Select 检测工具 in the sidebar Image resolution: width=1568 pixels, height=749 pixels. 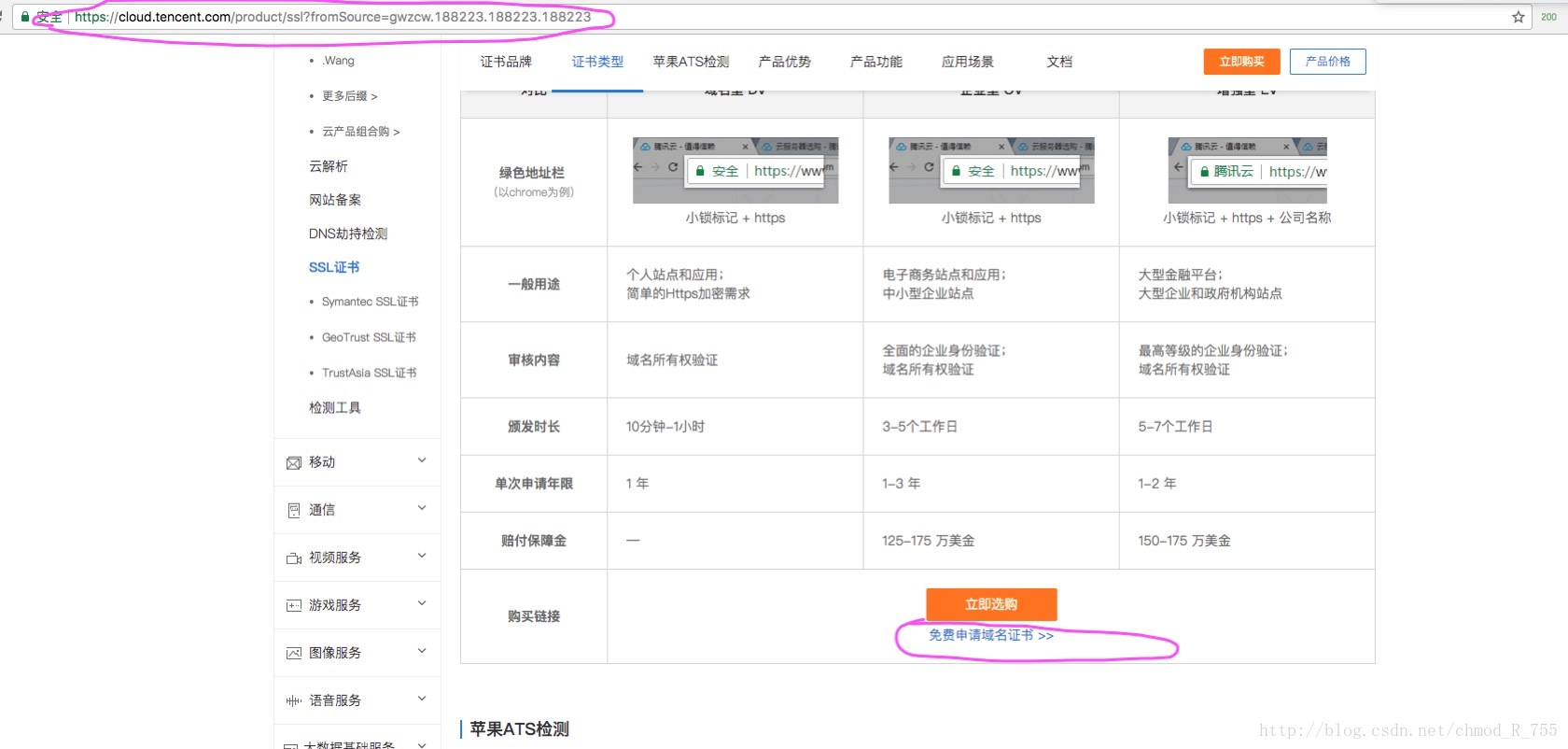[x=335, y=407]
